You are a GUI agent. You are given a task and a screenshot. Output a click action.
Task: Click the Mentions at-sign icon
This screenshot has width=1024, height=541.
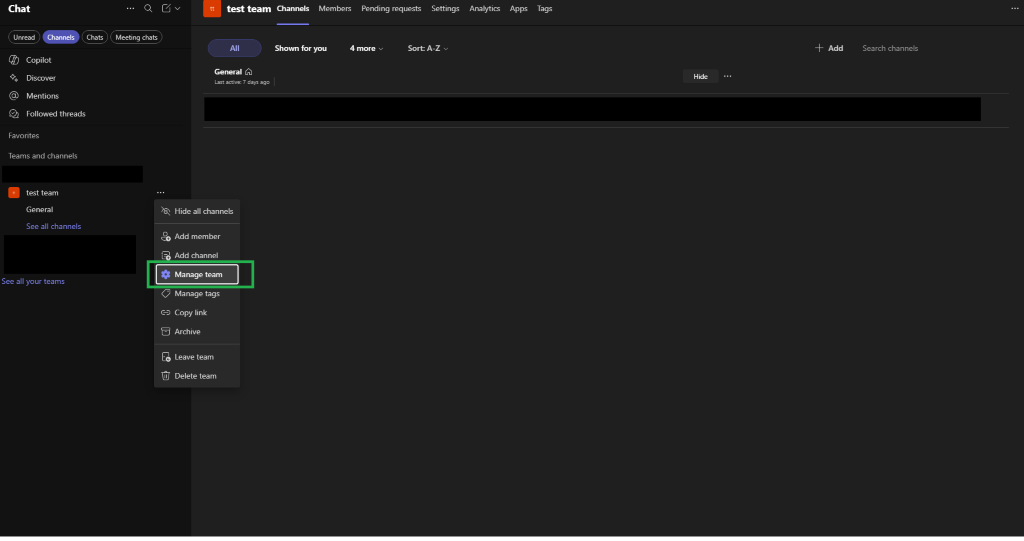14,96
